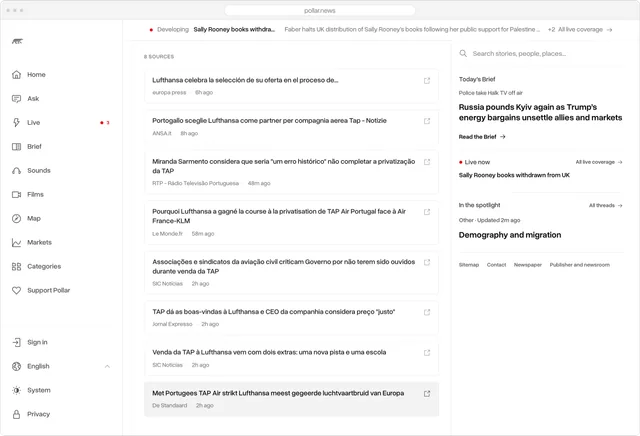The width and height of the screenshot is (640, 436).
Task: Open the Ask chat icon
Action: (16, 99)
